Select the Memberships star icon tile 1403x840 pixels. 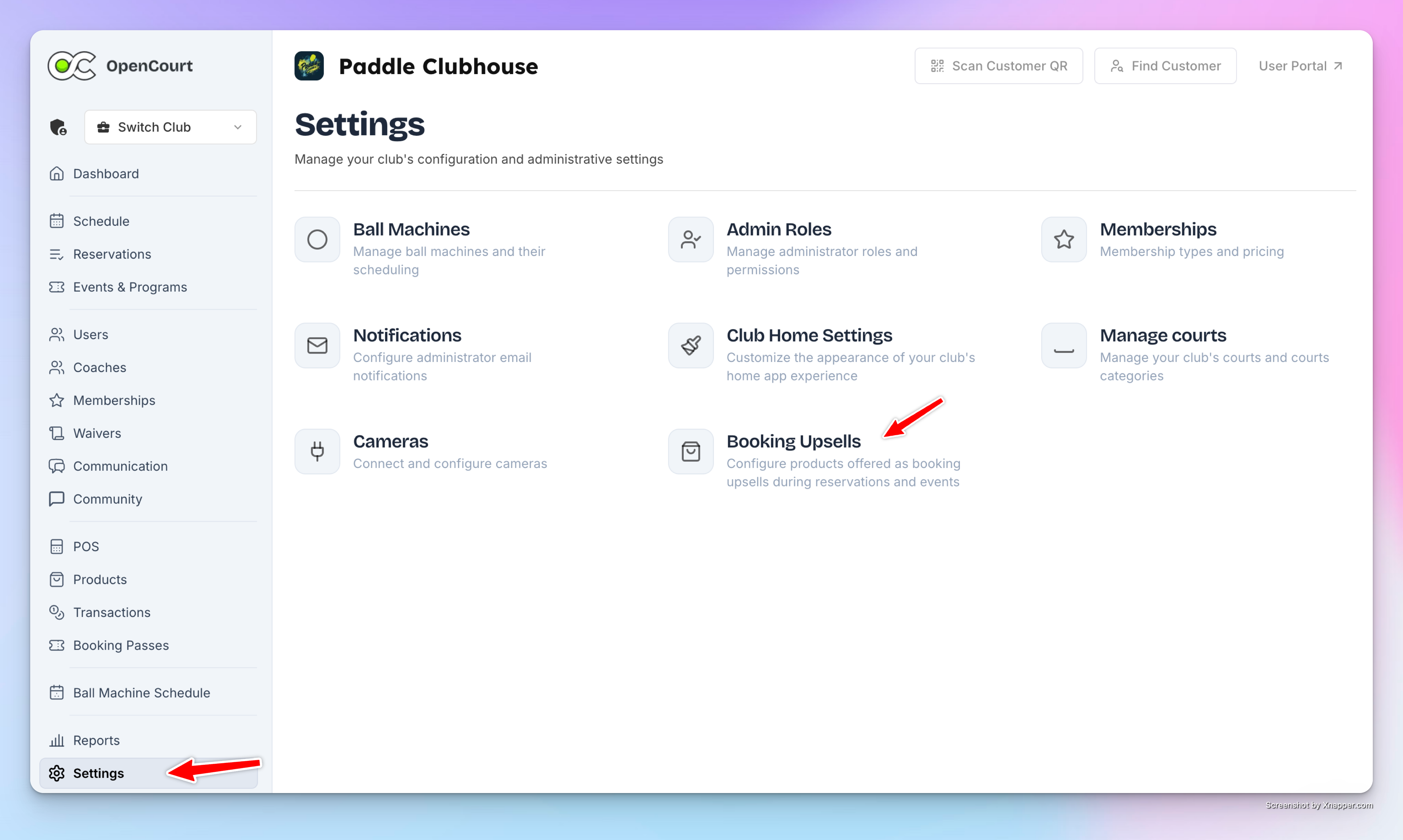1064,240
